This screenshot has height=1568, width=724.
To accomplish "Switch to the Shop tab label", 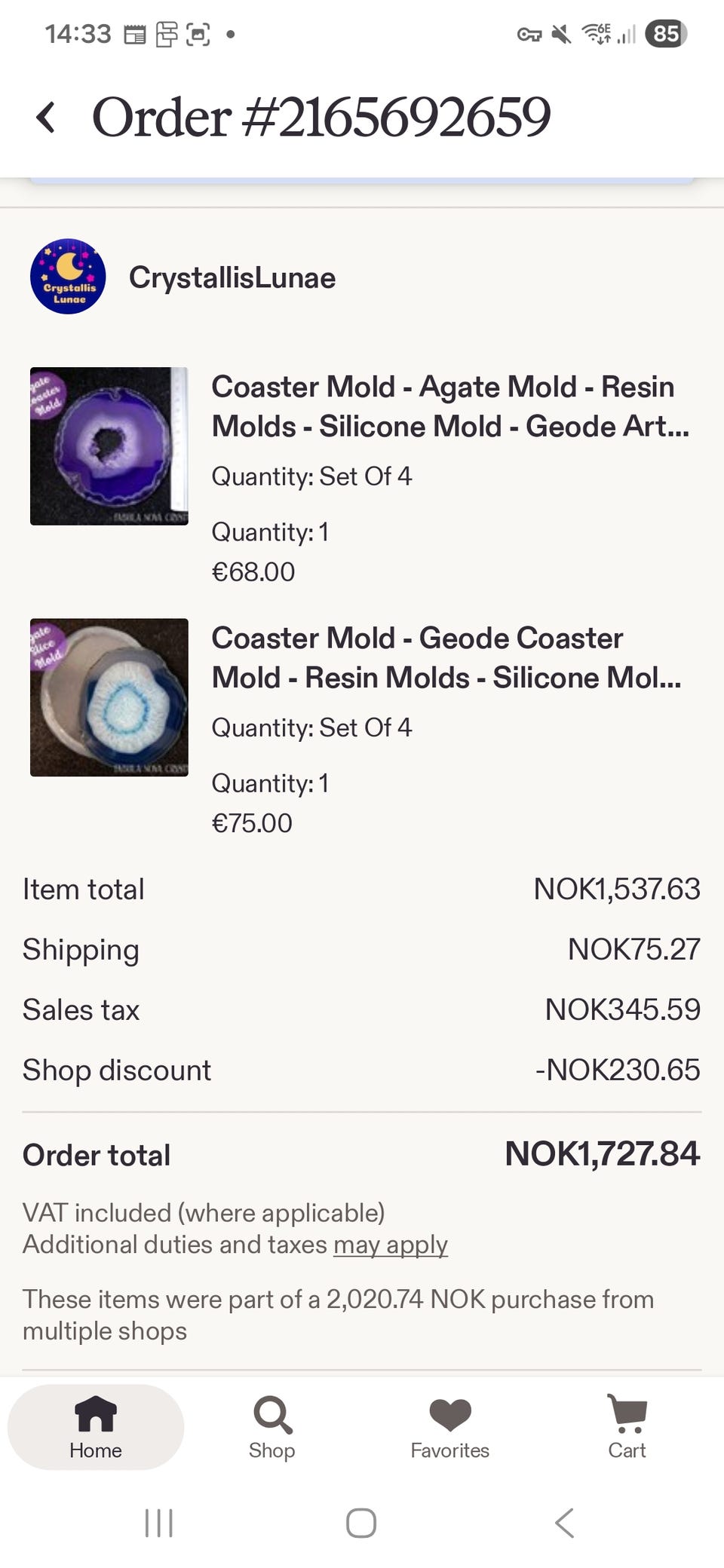I will point(272,1450).
